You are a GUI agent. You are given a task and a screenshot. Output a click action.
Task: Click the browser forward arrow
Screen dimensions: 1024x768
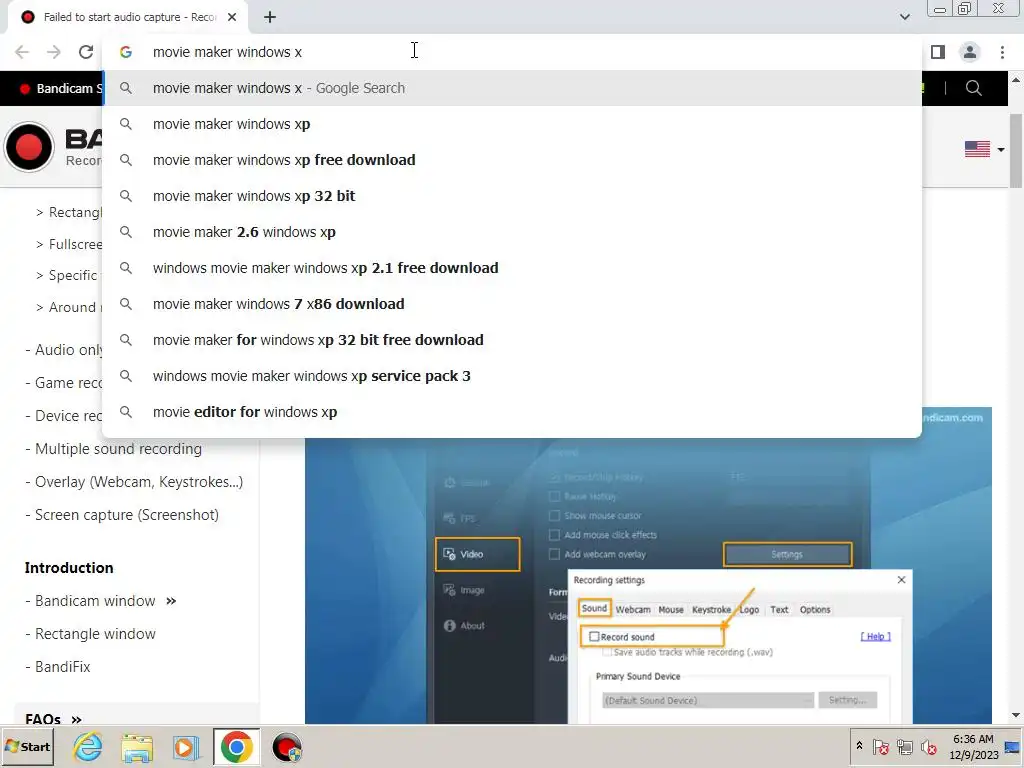pyautogui.click(x=54, y=52)
